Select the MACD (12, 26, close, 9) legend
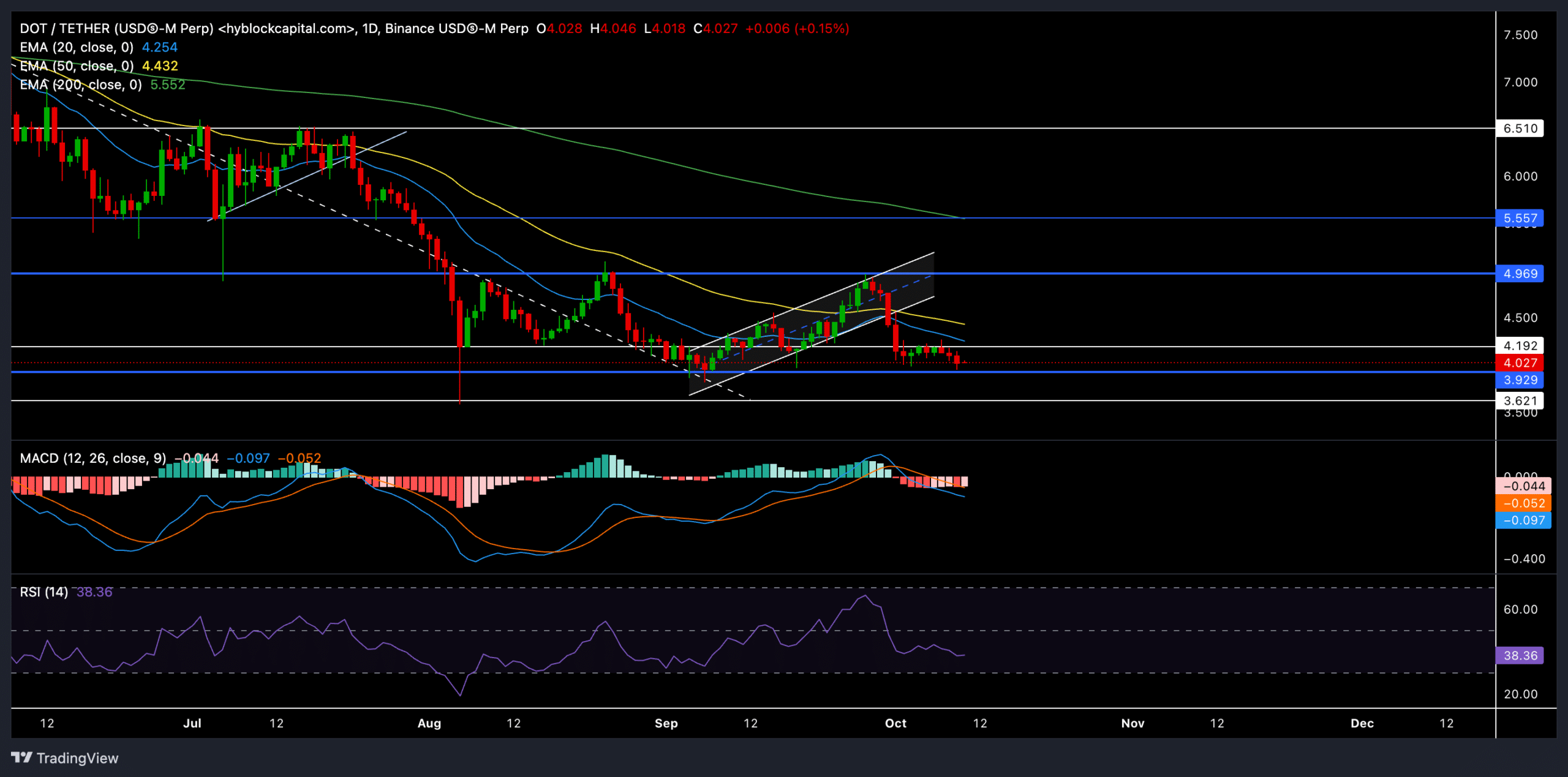This screenshot has height=777, width=1568. click(x=92, y=458)
